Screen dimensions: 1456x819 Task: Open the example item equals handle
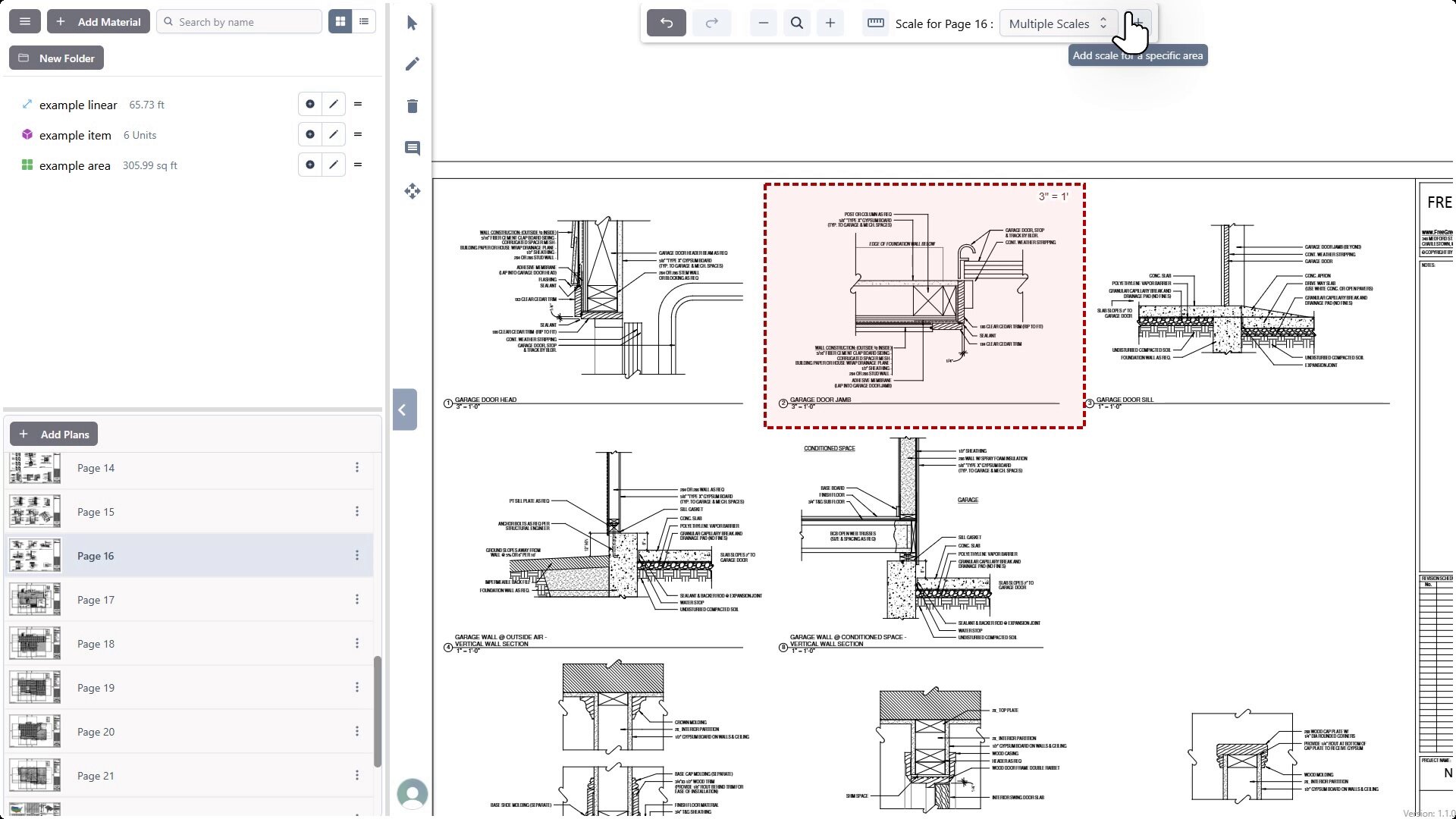(x=358, y=134)
